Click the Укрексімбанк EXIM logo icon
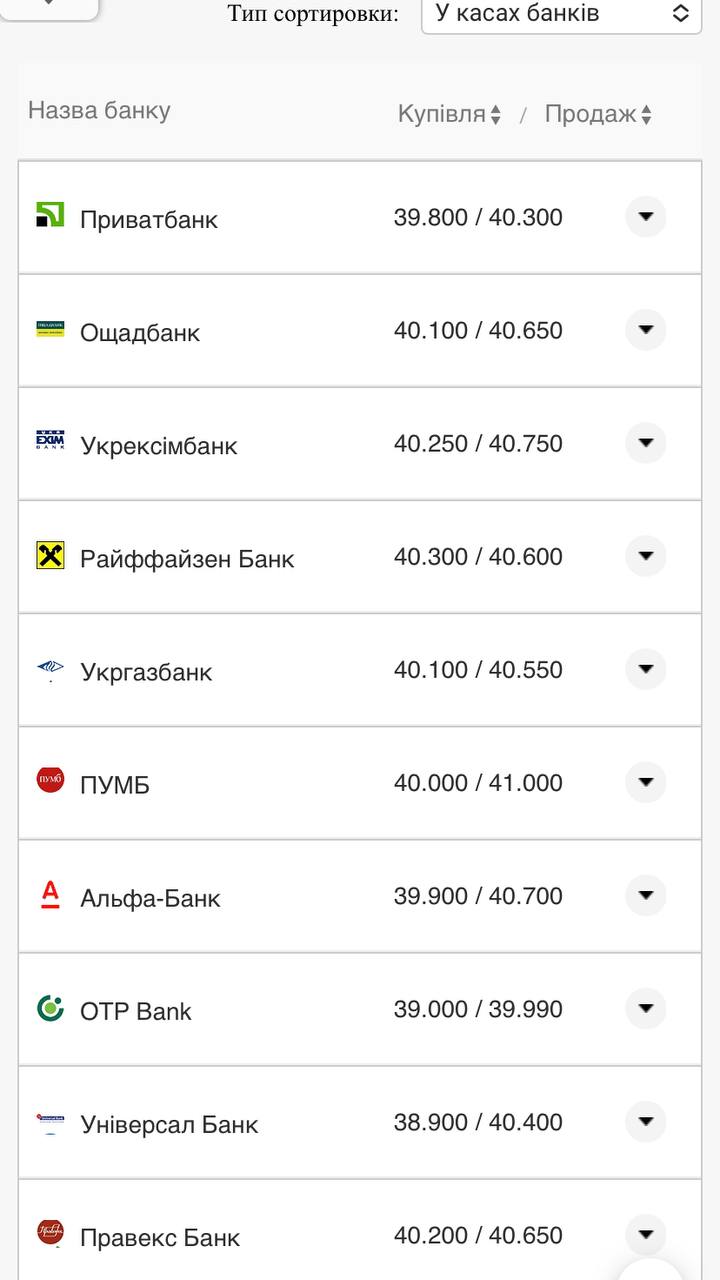The width and height of the screenshot is (720, 1280). (50, 441)
